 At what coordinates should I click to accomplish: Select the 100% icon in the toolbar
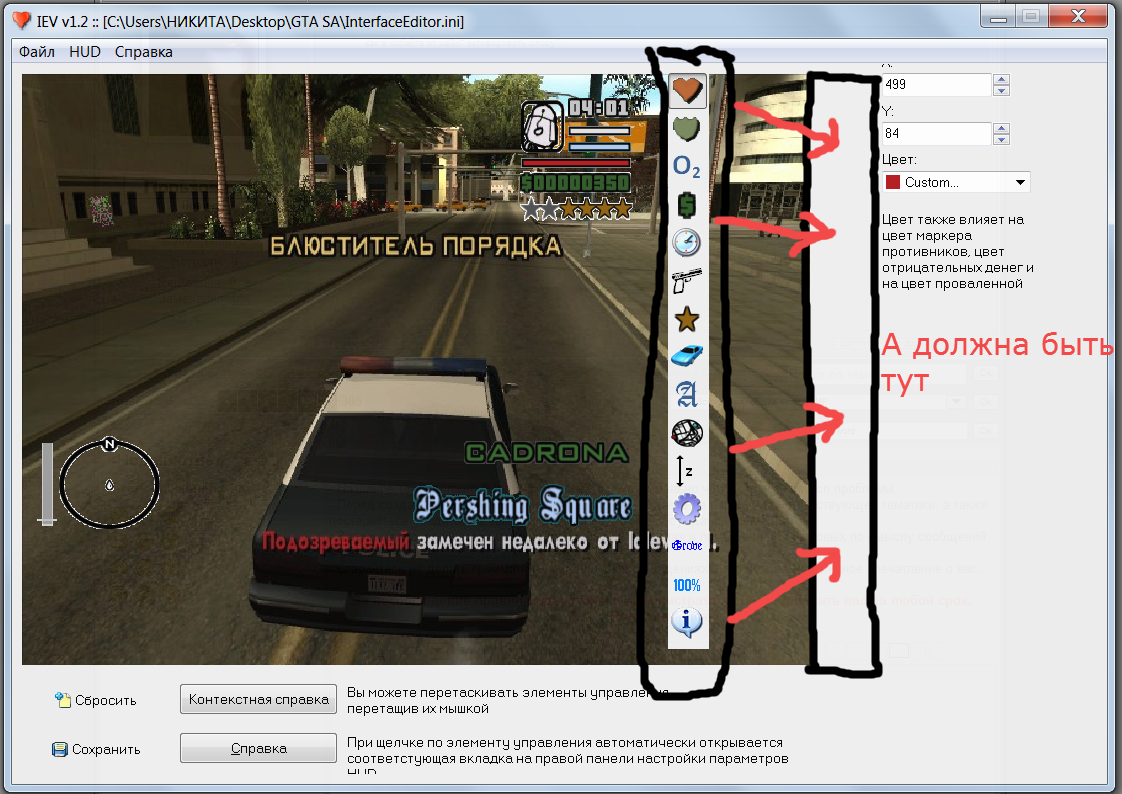687,585
